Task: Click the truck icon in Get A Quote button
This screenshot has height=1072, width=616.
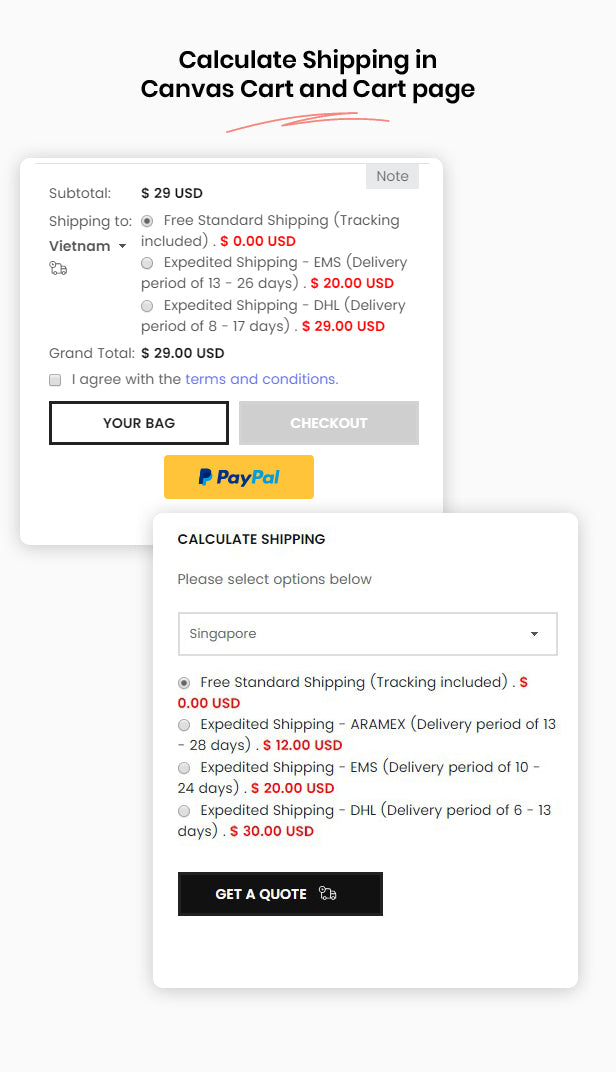Action: pos(327,894)
